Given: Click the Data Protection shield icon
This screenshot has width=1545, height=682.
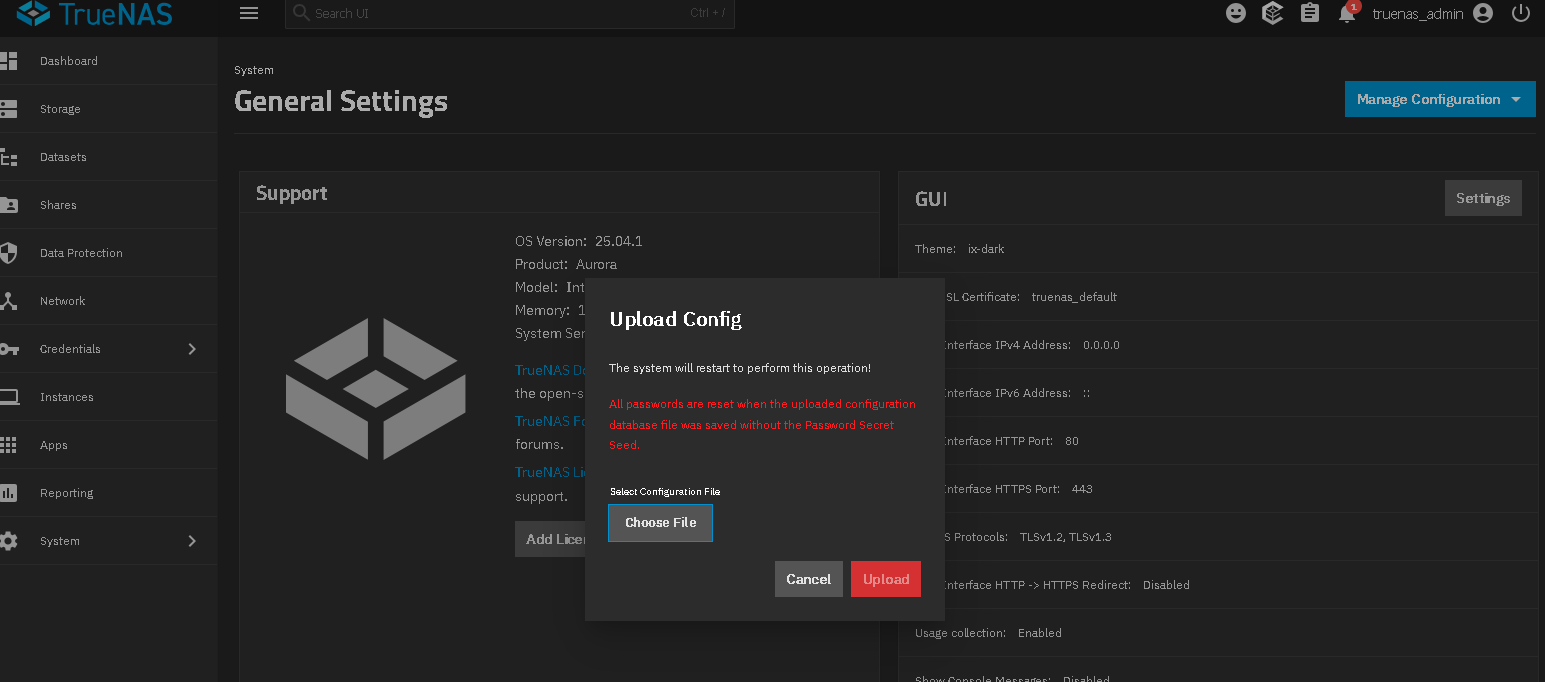Looking at the screenshot, I should pyautogui.click(x=8, y=253).
